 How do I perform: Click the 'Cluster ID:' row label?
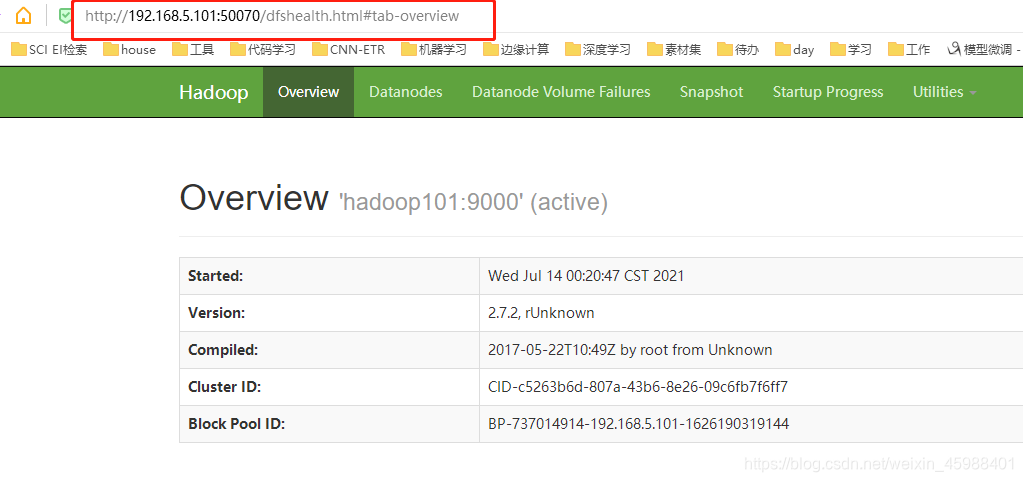[x=224, y=387]
